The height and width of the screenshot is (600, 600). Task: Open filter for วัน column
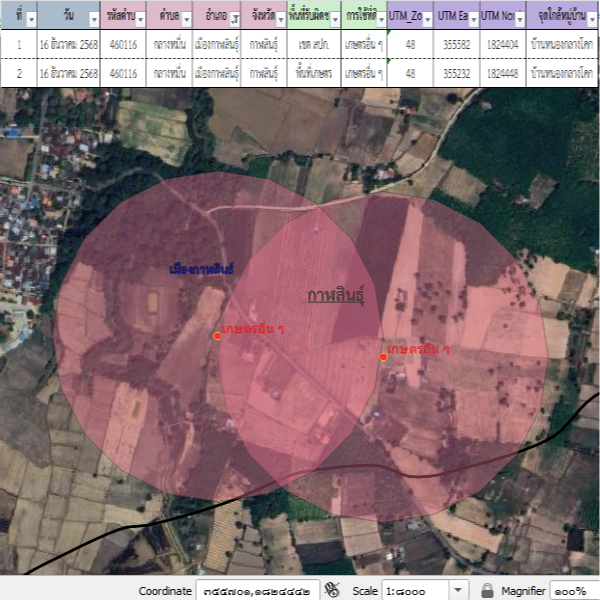coord(92,19)
